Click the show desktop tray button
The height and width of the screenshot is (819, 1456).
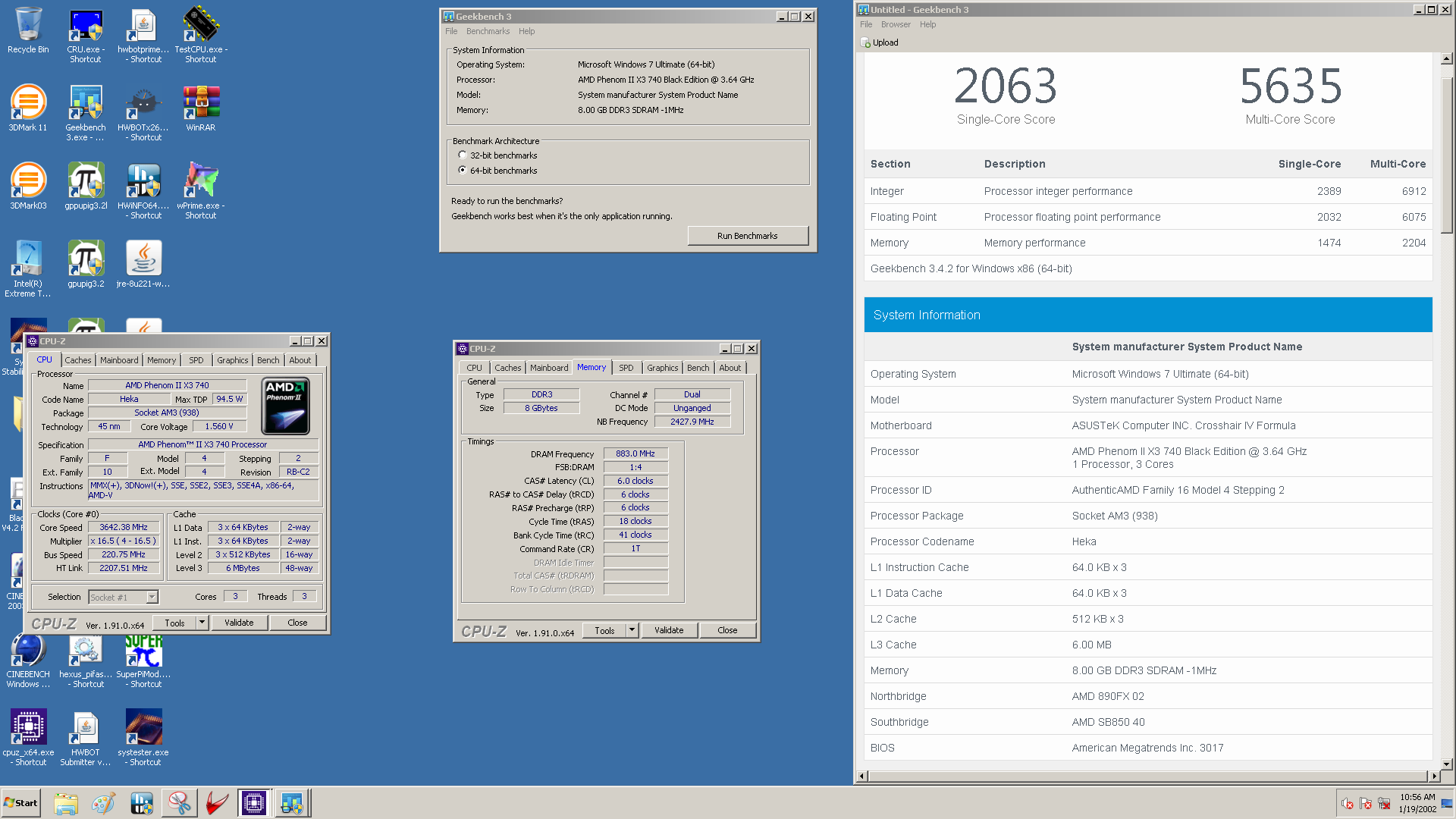click(x=1448, y=803)
